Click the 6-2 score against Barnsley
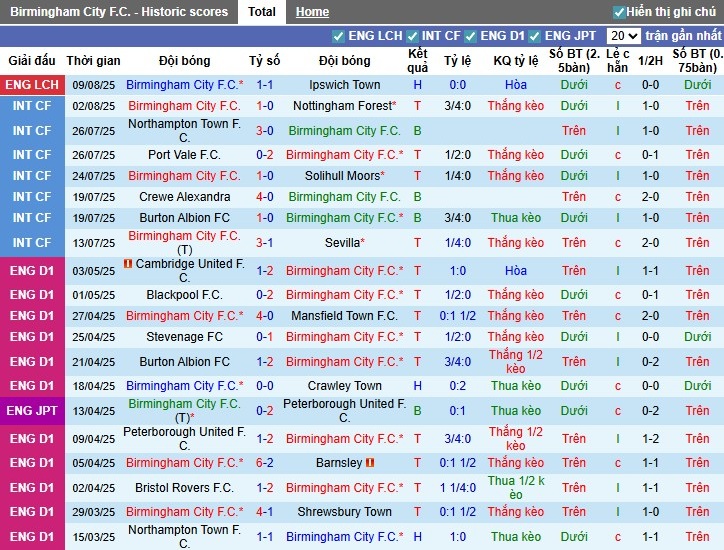This screenshot has width=724, height=550. click(x=265, y=463)
